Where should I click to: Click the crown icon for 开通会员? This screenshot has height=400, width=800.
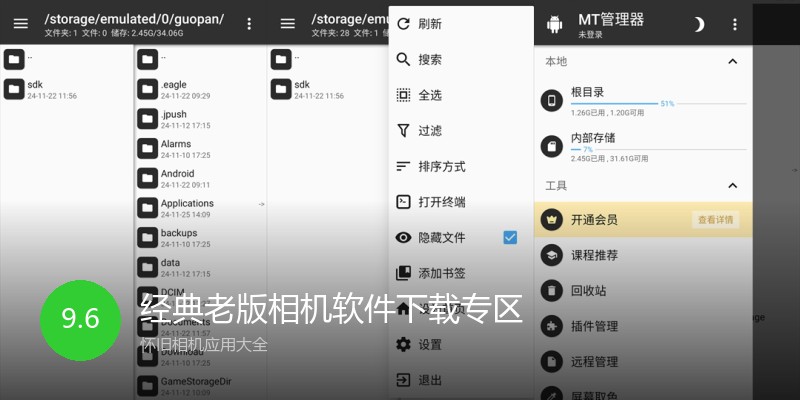[552, 220]
